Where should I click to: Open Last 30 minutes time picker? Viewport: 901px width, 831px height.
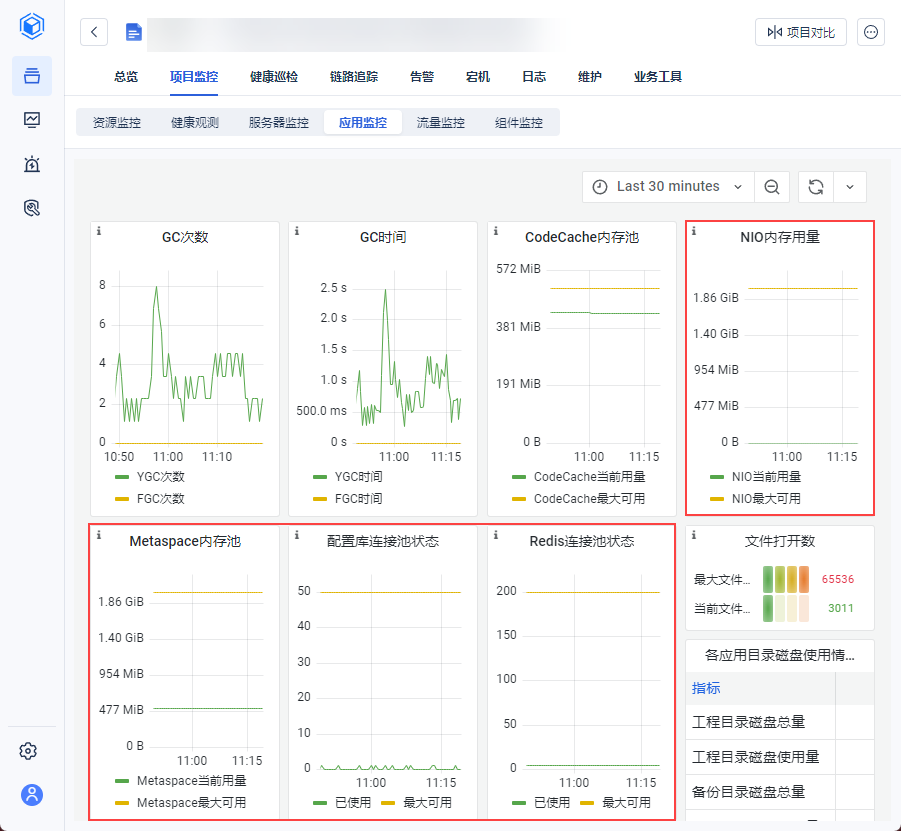668,187
